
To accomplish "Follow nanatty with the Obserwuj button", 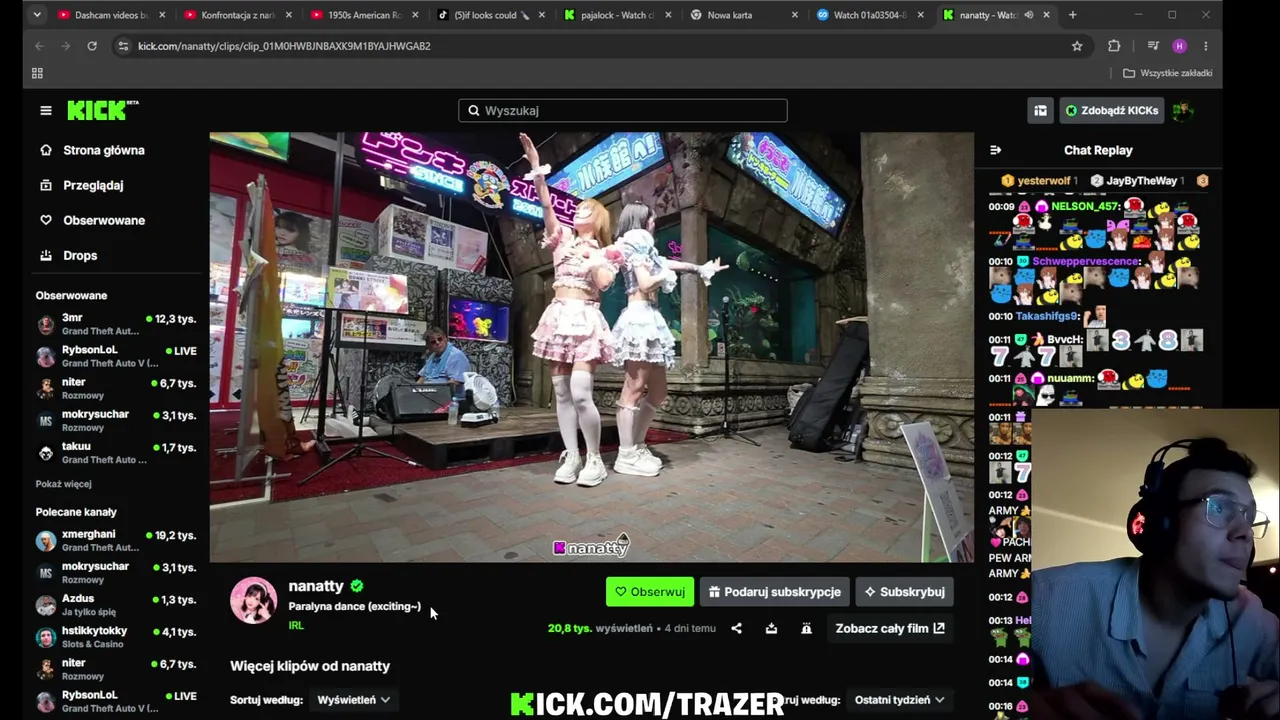I will click(650, 592).
